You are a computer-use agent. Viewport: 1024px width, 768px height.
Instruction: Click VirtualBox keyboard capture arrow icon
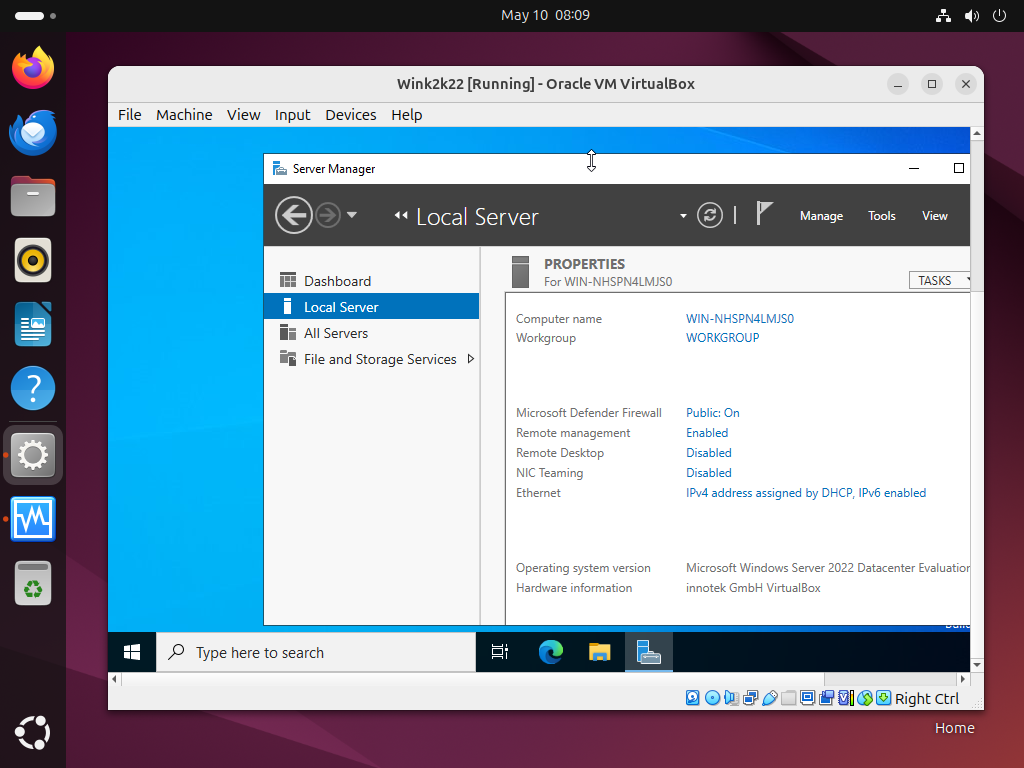[884, 698]
